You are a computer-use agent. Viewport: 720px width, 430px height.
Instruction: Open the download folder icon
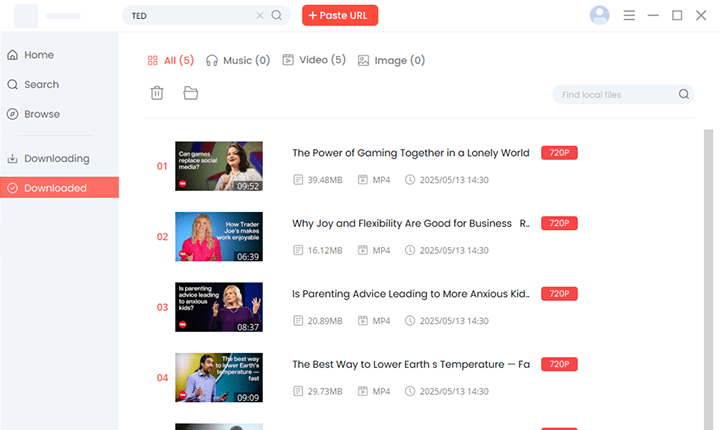tap(190, 93)
